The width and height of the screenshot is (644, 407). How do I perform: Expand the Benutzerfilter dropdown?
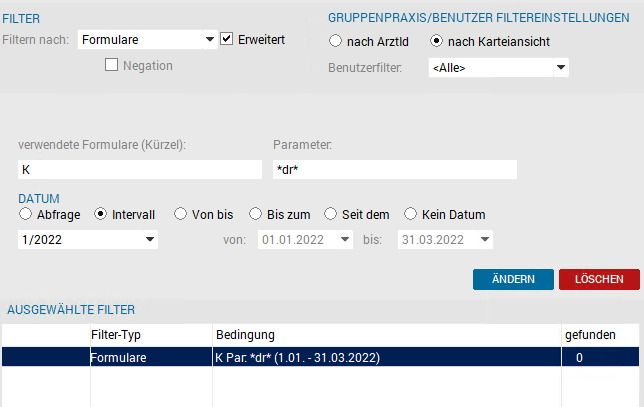pos(561,67)
